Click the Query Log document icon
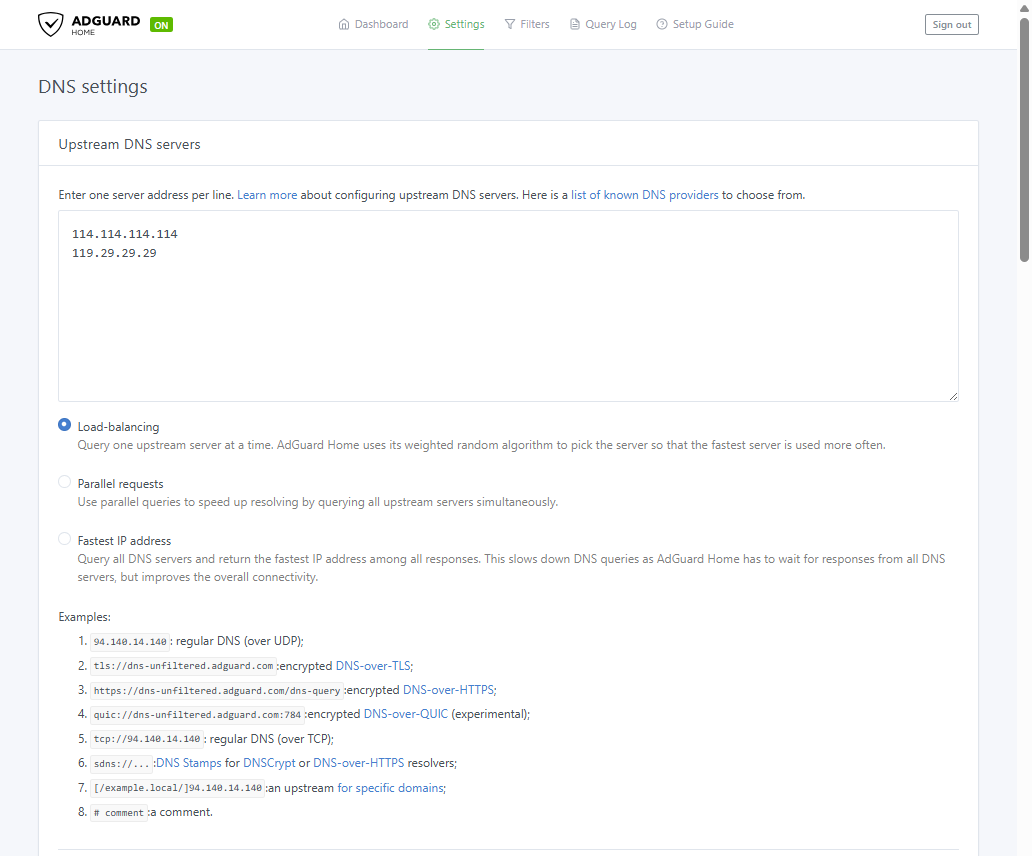 click(575, 24)
